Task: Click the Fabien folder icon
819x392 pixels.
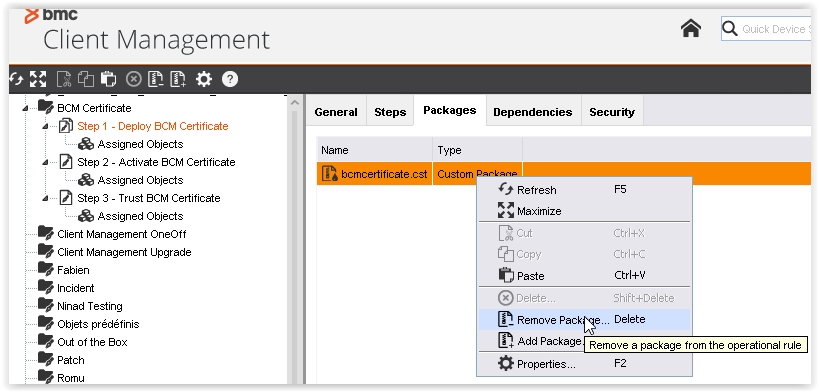Action: tap(46, 270)
